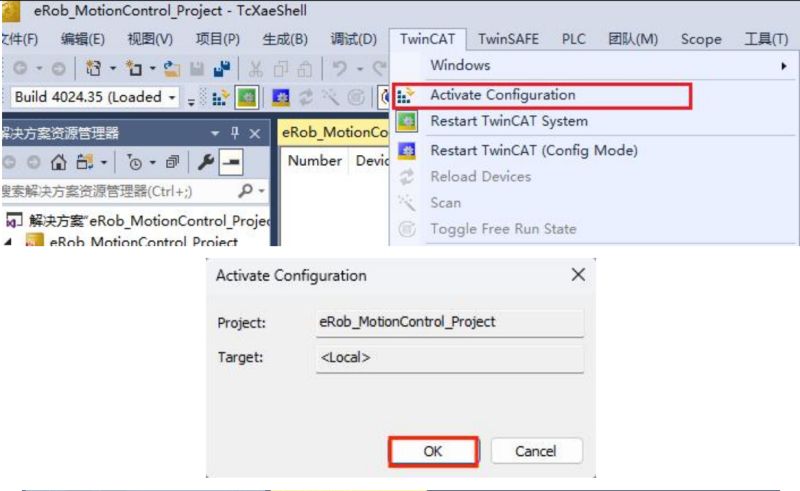Click the Activate Configuration toolbar icon
Viewport: 800px width, 491px height.
click(x=220, y=97)
